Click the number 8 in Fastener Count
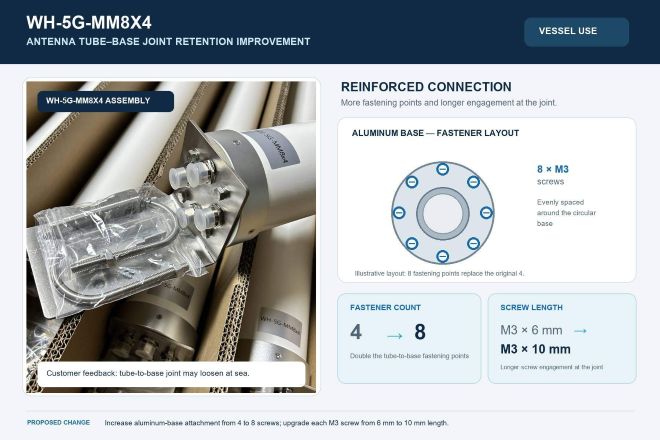Viewport: 660px width, 440px height. [420, 332]
